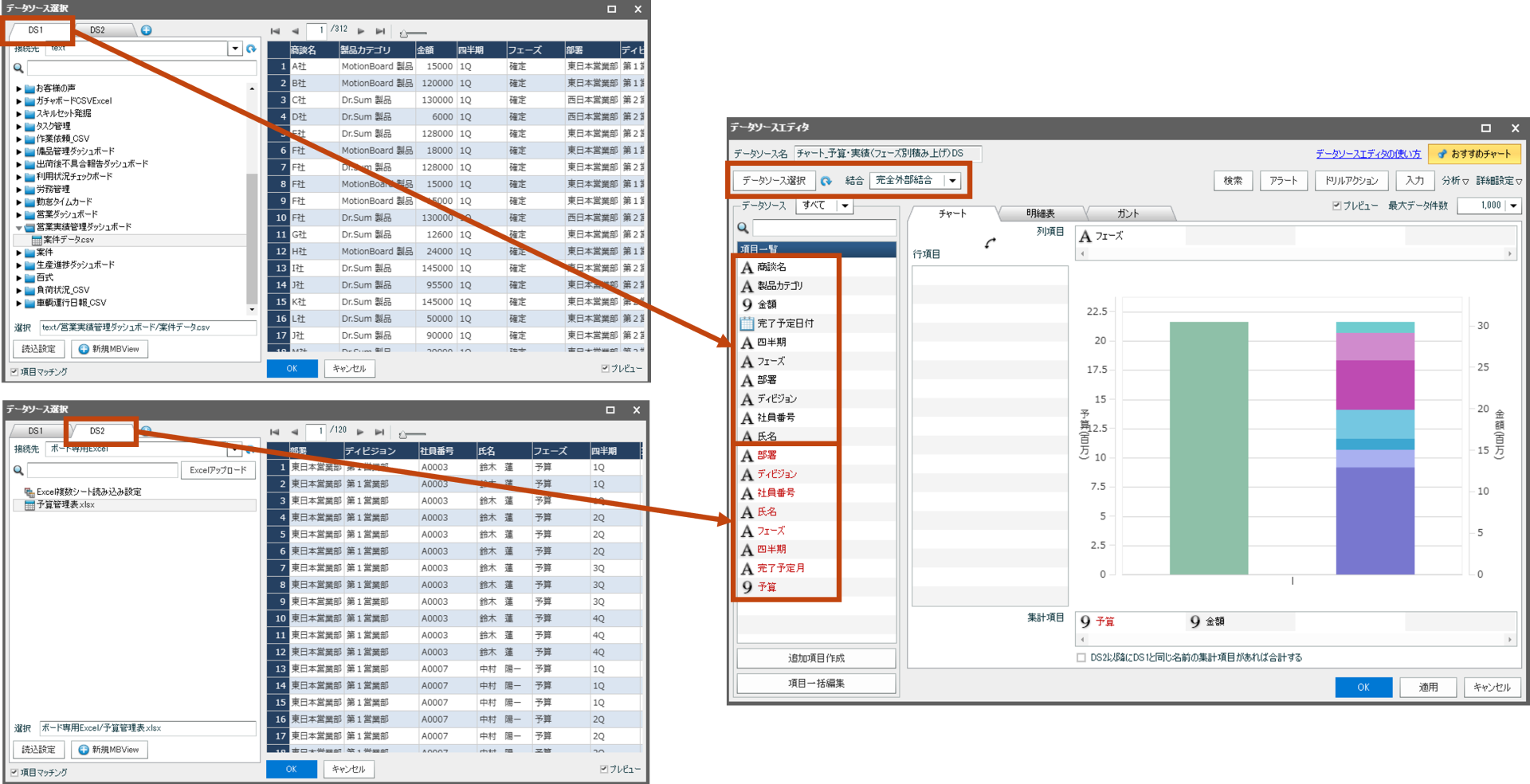Image resolution: width=1530 pixels, height=784 pixels.
Task: Switch to ガント tab in editor
Action: pos(1128,214)
